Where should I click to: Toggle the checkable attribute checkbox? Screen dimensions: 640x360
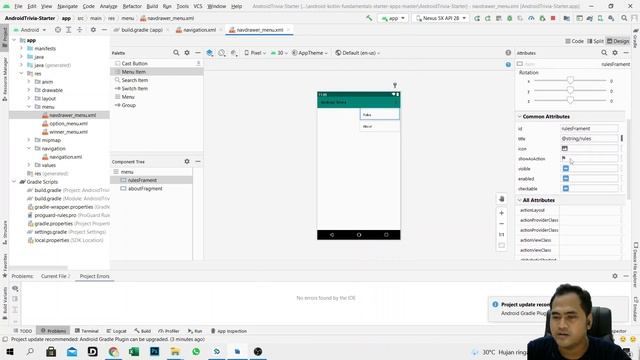pyautogui.click(x=566, y=189)
